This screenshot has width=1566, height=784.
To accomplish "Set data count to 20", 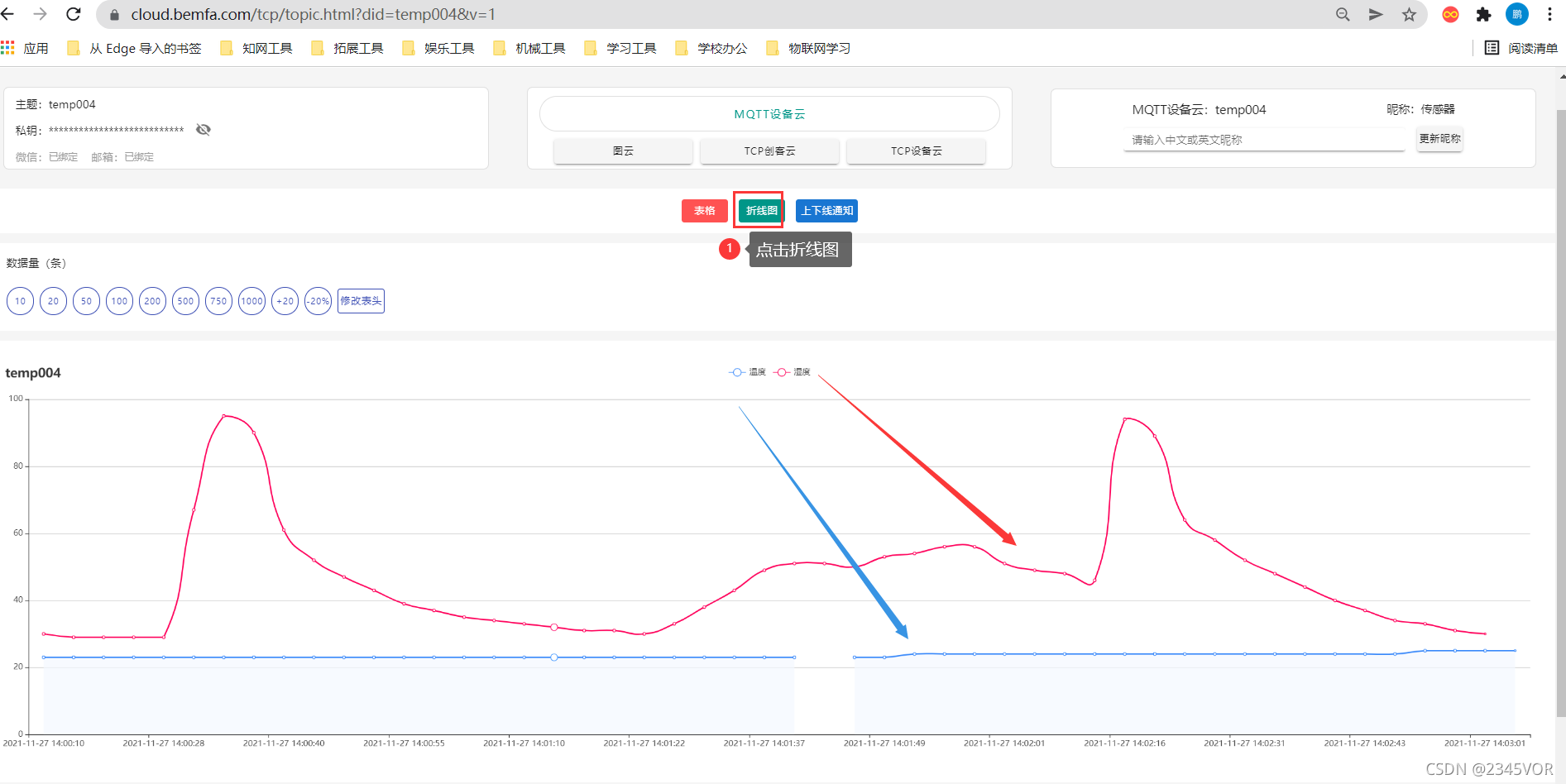I will point(53,301).
